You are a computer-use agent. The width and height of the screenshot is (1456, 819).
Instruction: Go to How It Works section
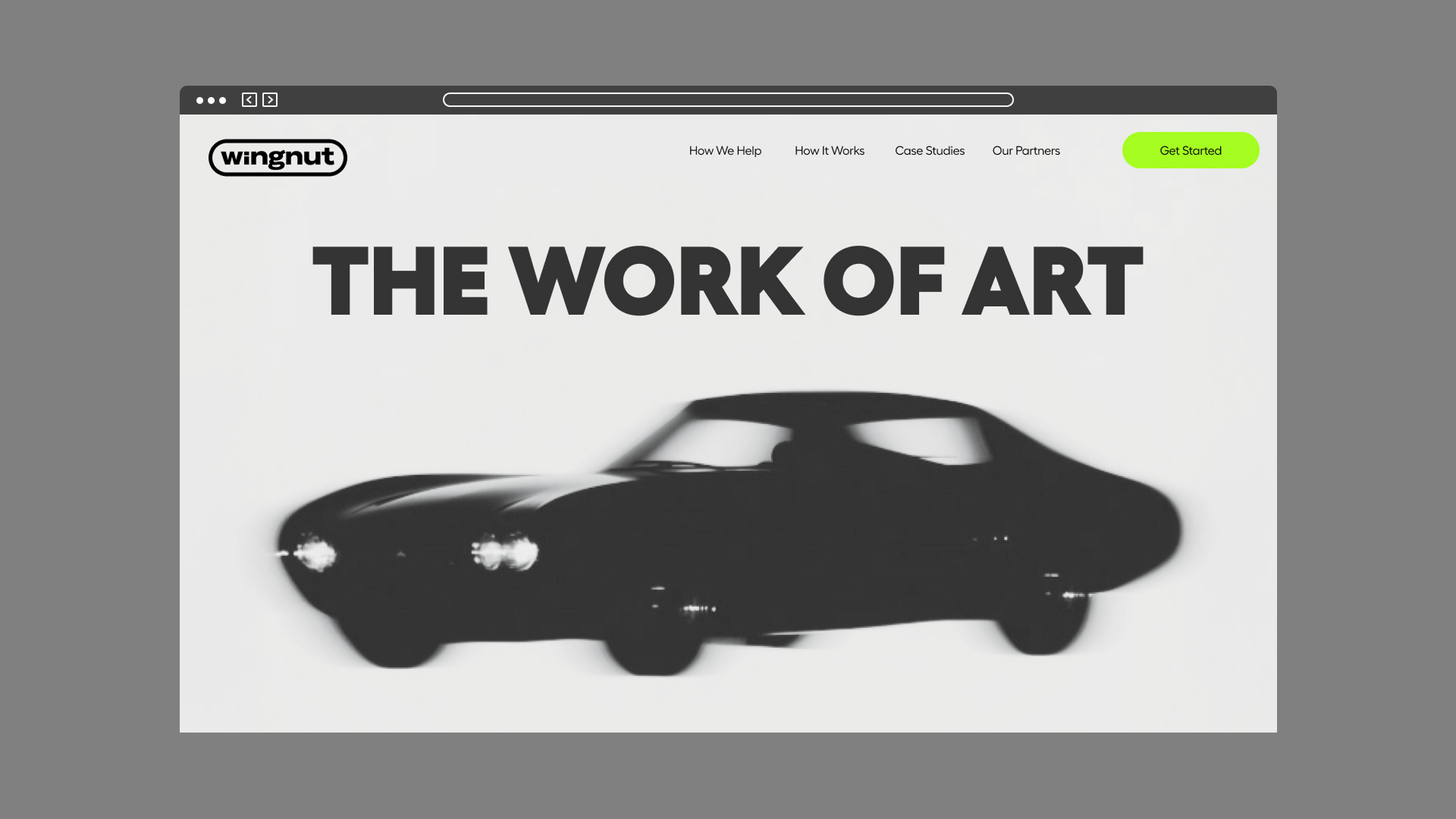pos(829,151)
